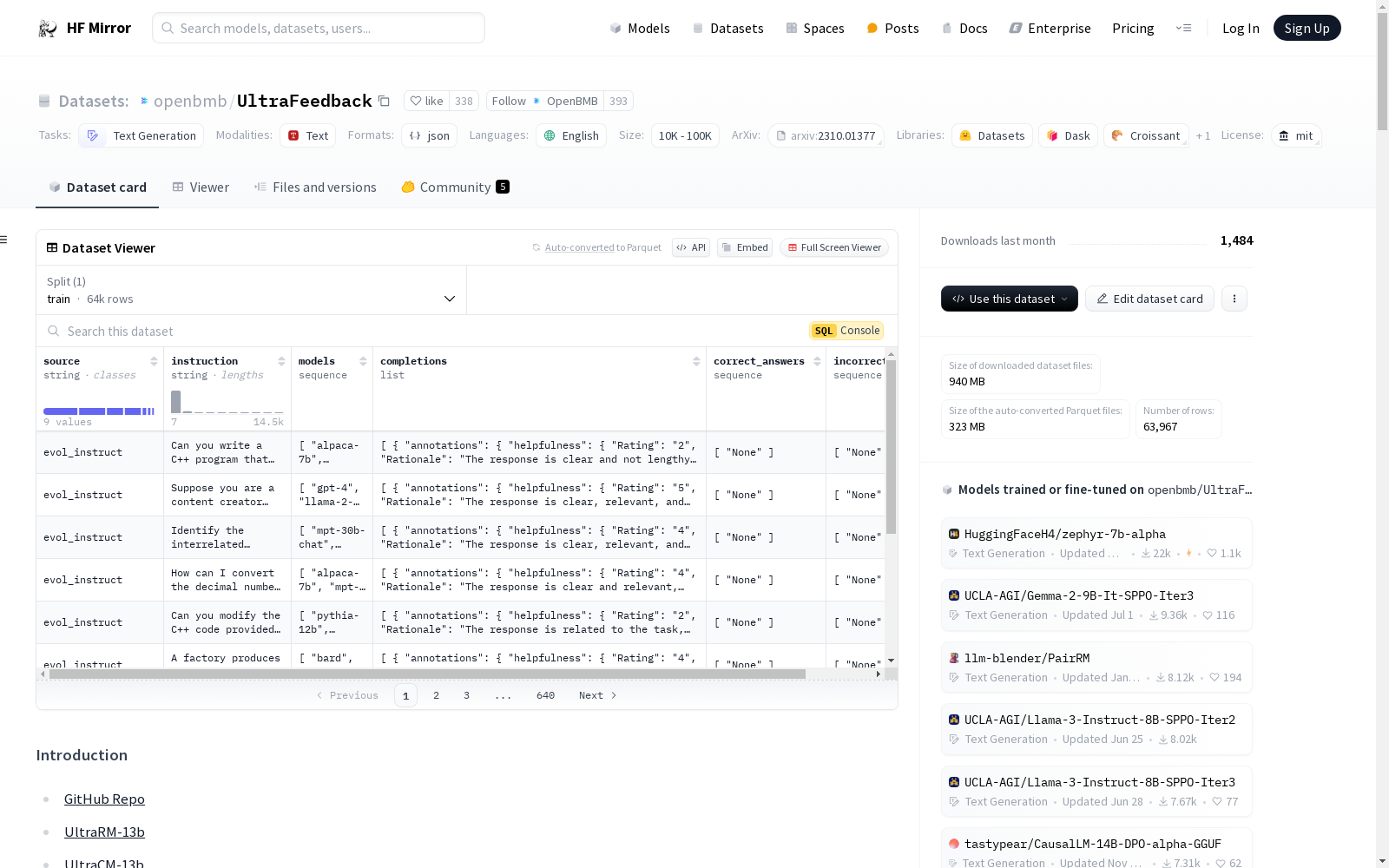This screenshot has height=868, width=1389.
Task: Switch to the Dataset card tab
Action: (97, 187)
